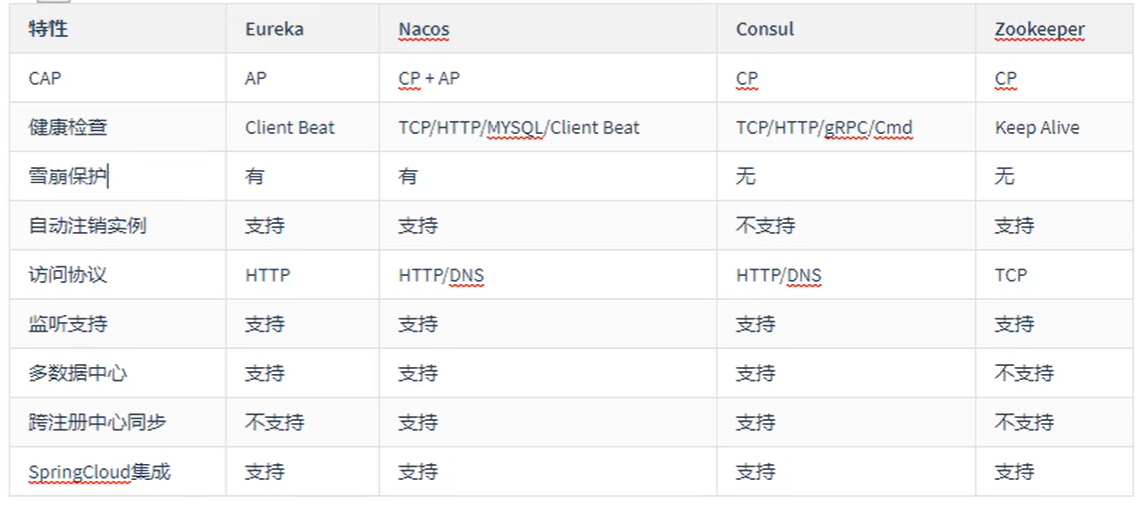Click Zookeeper's 支持 in SpringCloud集成 row
This screenshot has width=1144, height=505.
(1014, 471)
